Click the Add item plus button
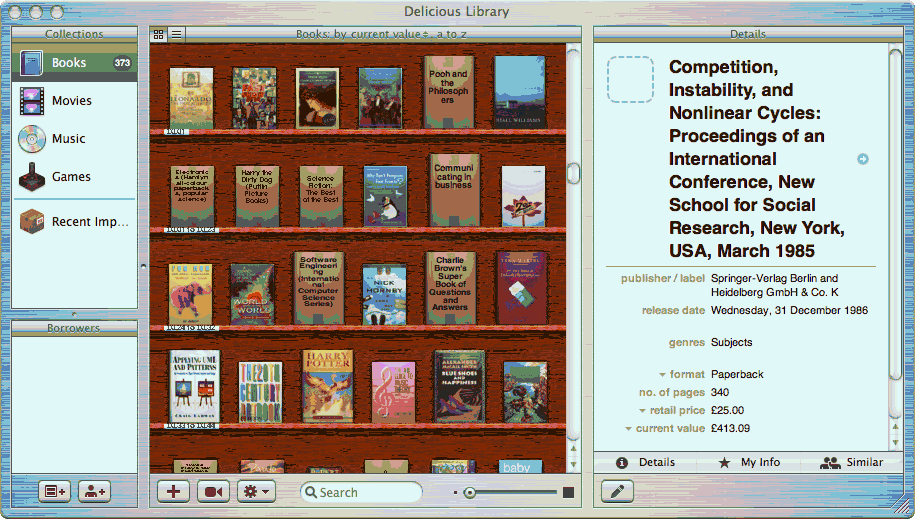The width and height of the screenshot is (915, 519). [x=173, y=492]
